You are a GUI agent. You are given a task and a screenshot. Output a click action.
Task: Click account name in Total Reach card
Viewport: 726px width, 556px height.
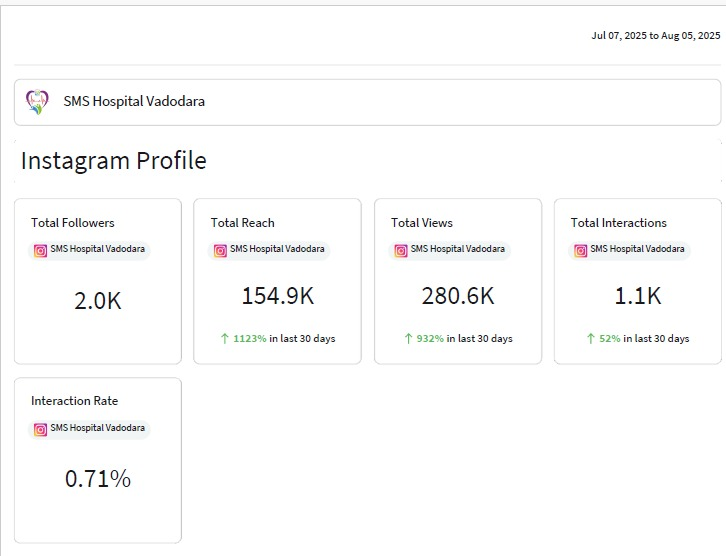click(x=277, y=249)
